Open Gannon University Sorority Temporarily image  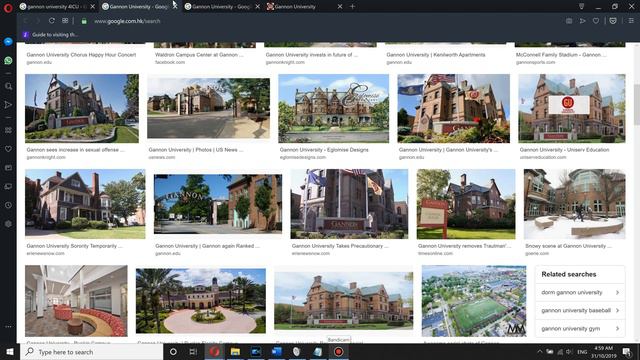click(x=85, y=204)
